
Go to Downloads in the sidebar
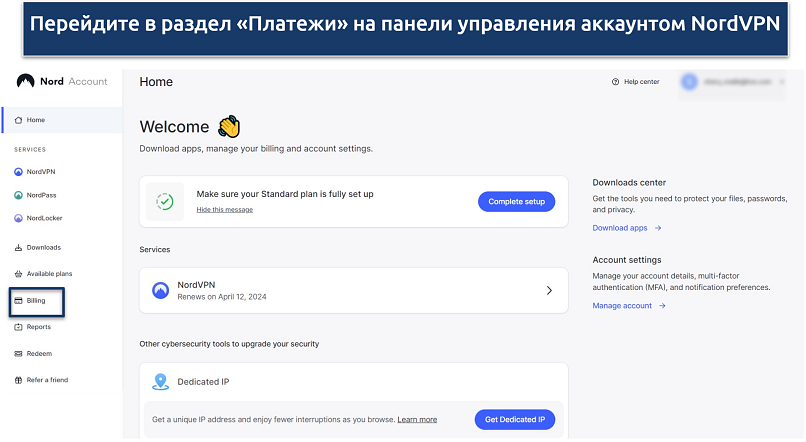43,247
